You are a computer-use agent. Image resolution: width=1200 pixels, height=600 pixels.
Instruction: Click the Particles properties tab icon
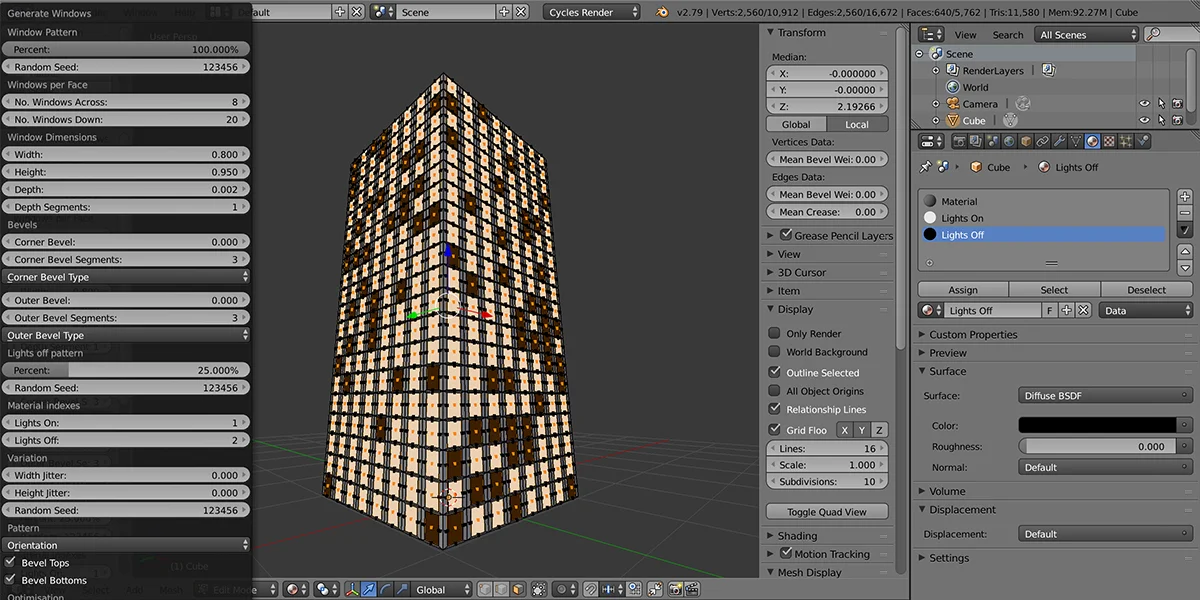pyautogui.click(x=1126, y=142)
